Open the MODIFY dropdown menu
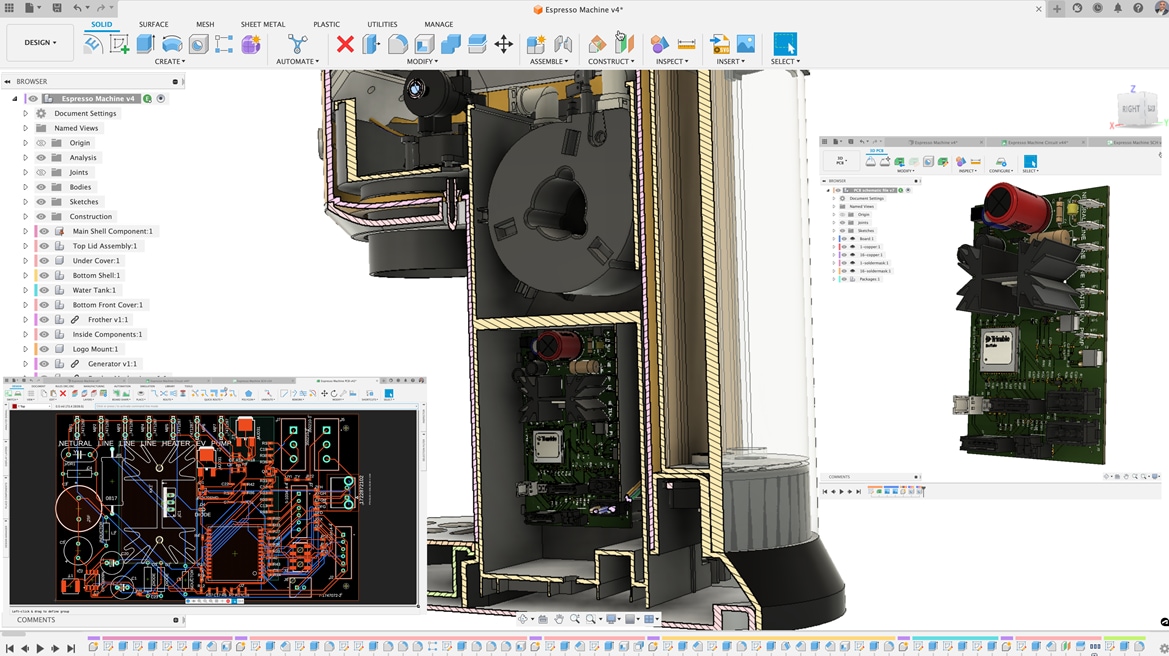Viewport: 1169px width, 656px height. (422, 61)
